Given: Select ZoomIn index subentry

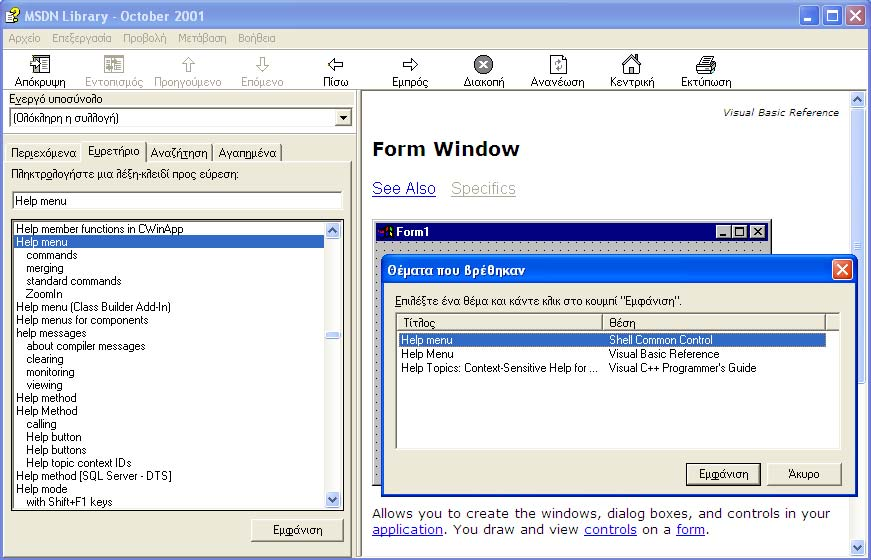Looking at the screenshot, I should pyautogui.click(x=44, y=294).
